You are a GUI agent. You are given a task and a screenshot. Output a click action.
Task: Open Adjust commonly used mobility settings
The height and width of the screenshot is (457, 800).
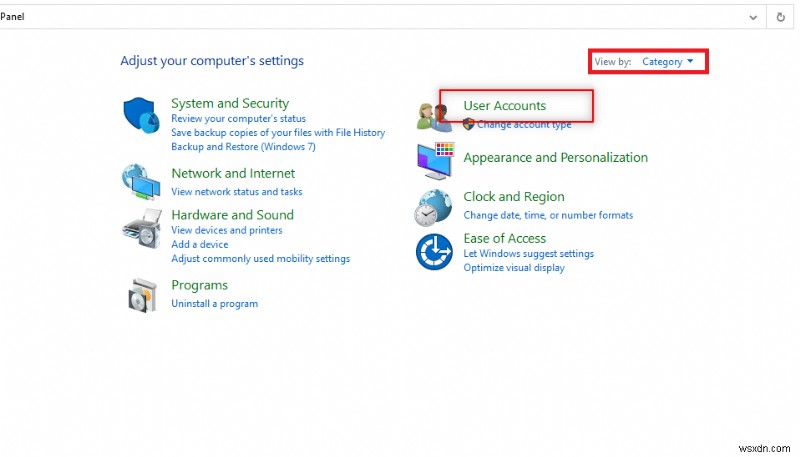[261, 259]
